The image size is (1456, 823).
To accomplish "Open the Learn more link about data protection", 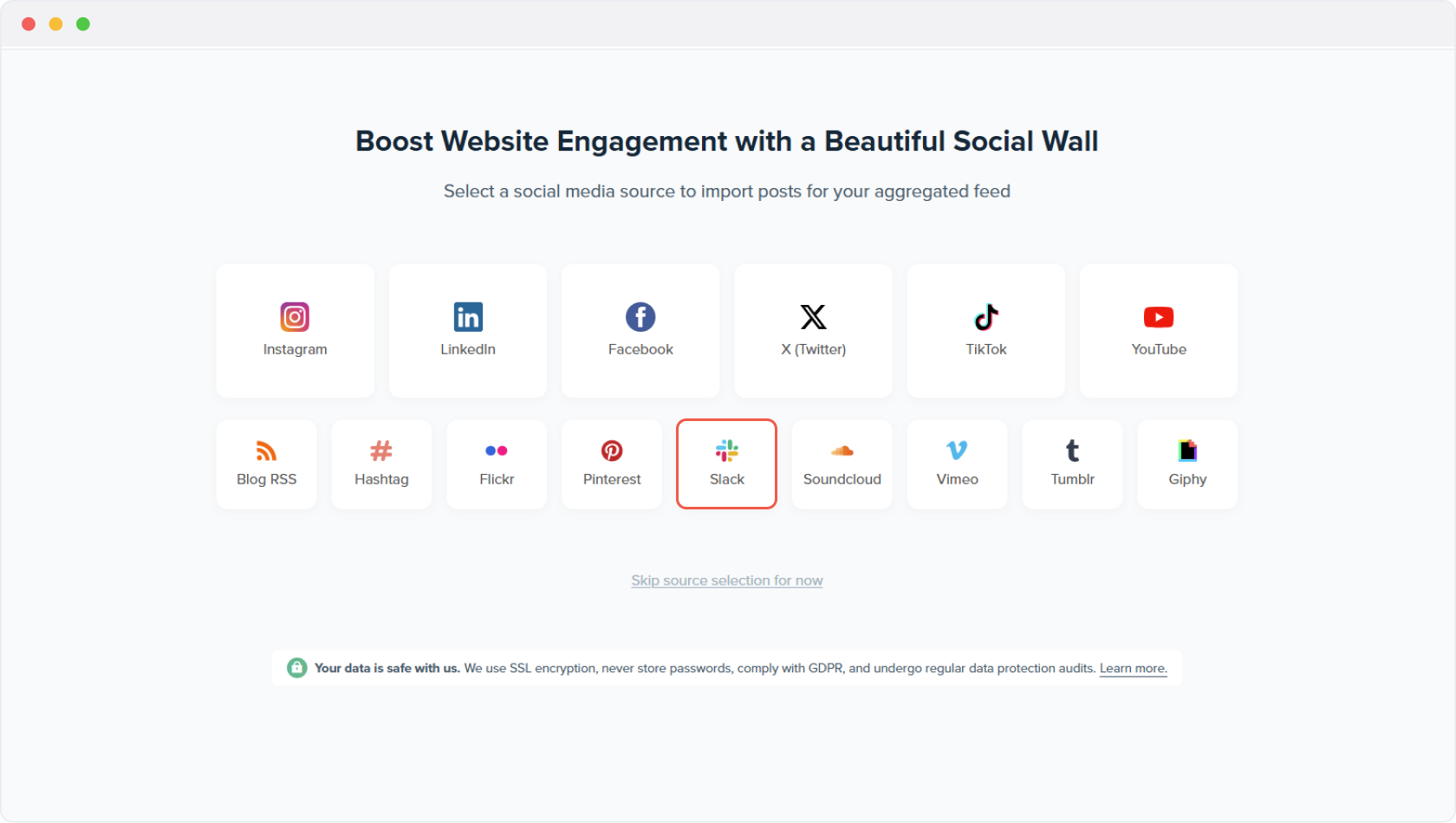I will [1132, 668].
